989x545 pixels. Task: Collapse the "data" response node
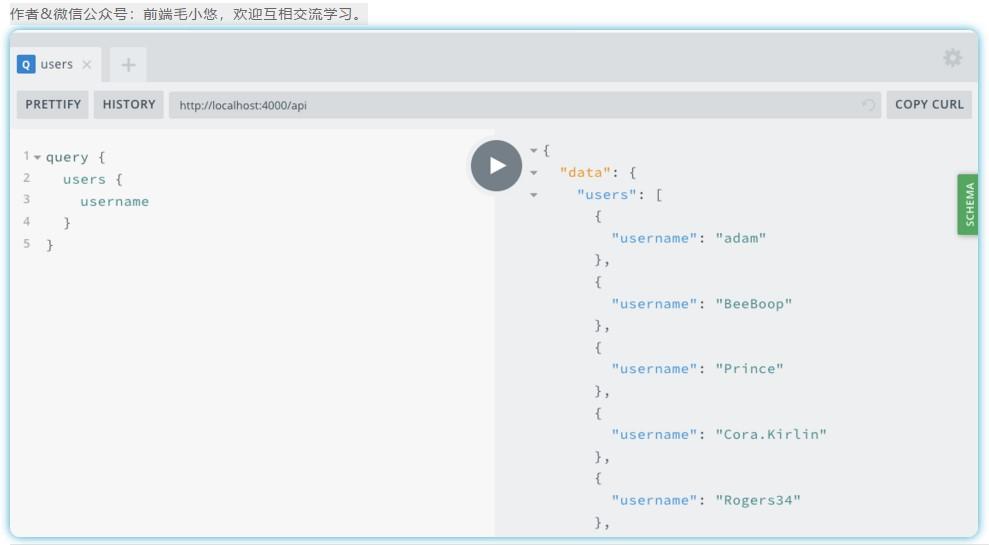pos(534,172)
